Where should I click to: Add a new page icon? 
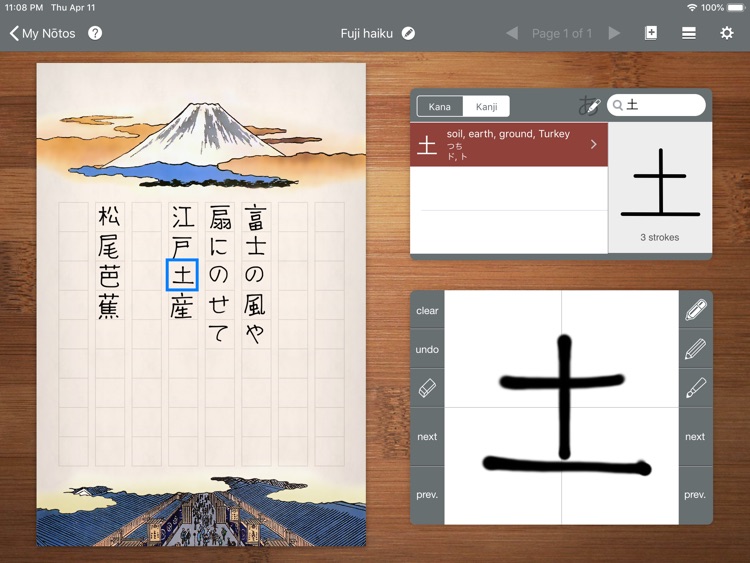pyautogui.click(x=651, y=33)
